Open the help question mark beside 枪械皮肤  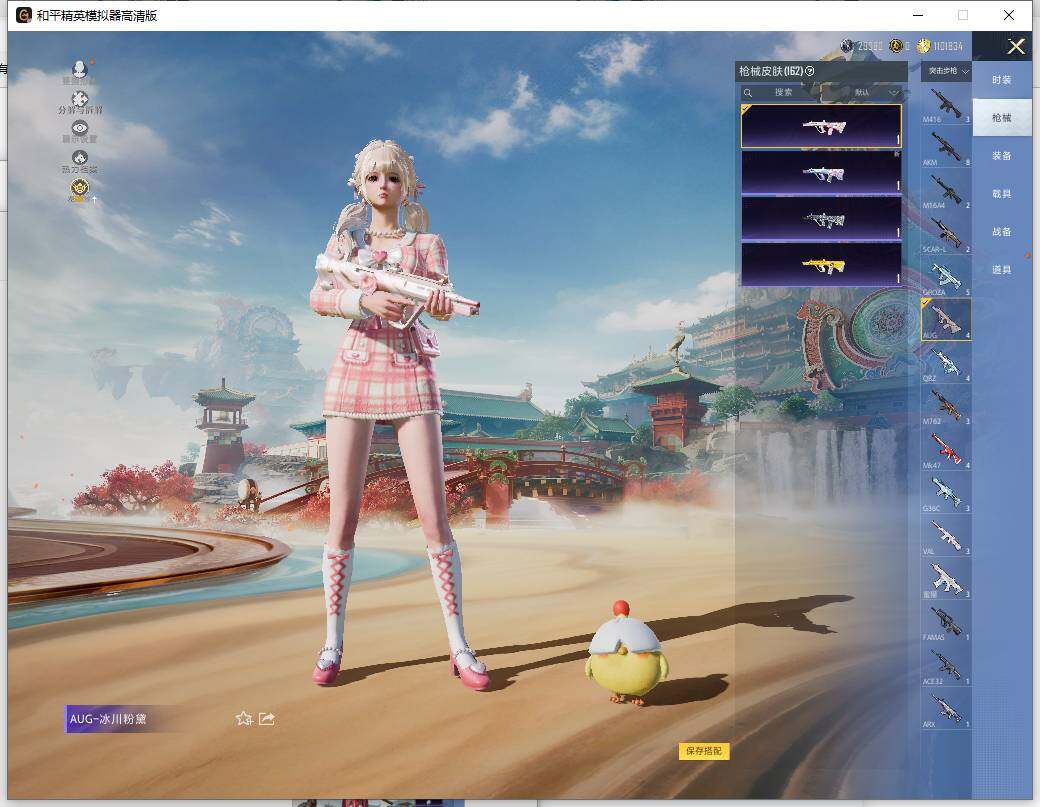pos(810,71)
